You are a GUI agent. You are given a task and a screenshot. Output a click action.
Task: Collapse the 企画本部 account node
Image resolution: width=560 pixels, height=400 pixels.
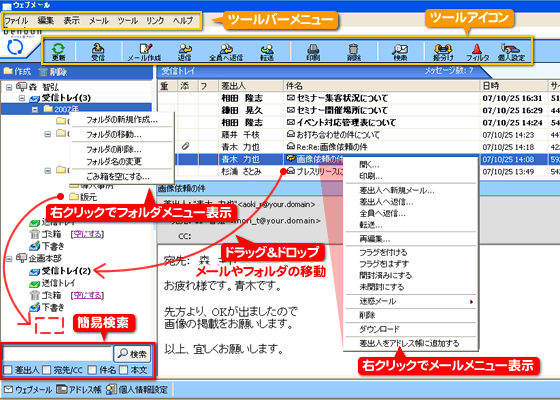pos(9,259)
